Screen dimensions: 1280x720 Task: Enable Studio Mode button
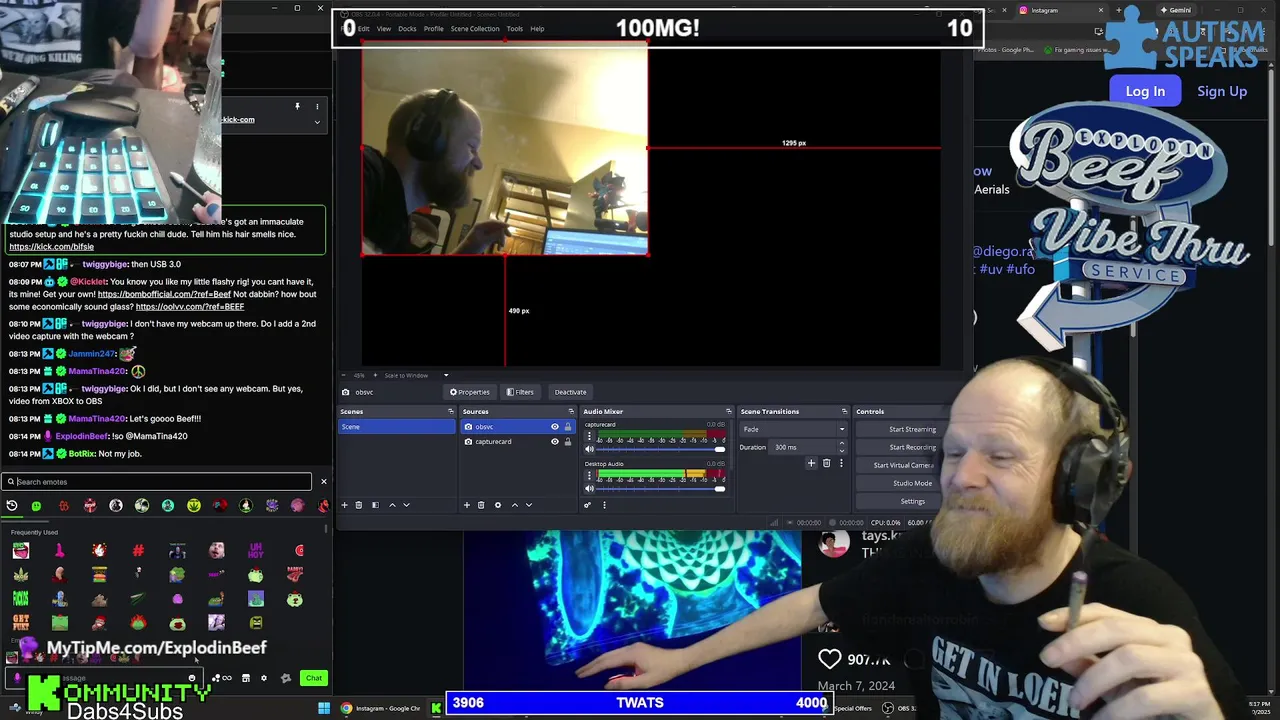[912, 483]
